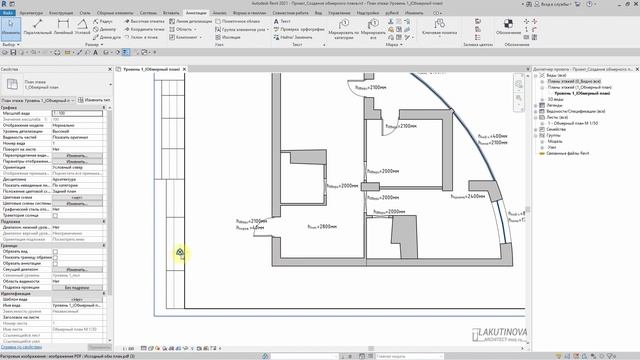Image resolution: width=640 pixels, height=360 pixels.
Task: Select Связанные файлы Revit in browser
Action: [568, 153]
